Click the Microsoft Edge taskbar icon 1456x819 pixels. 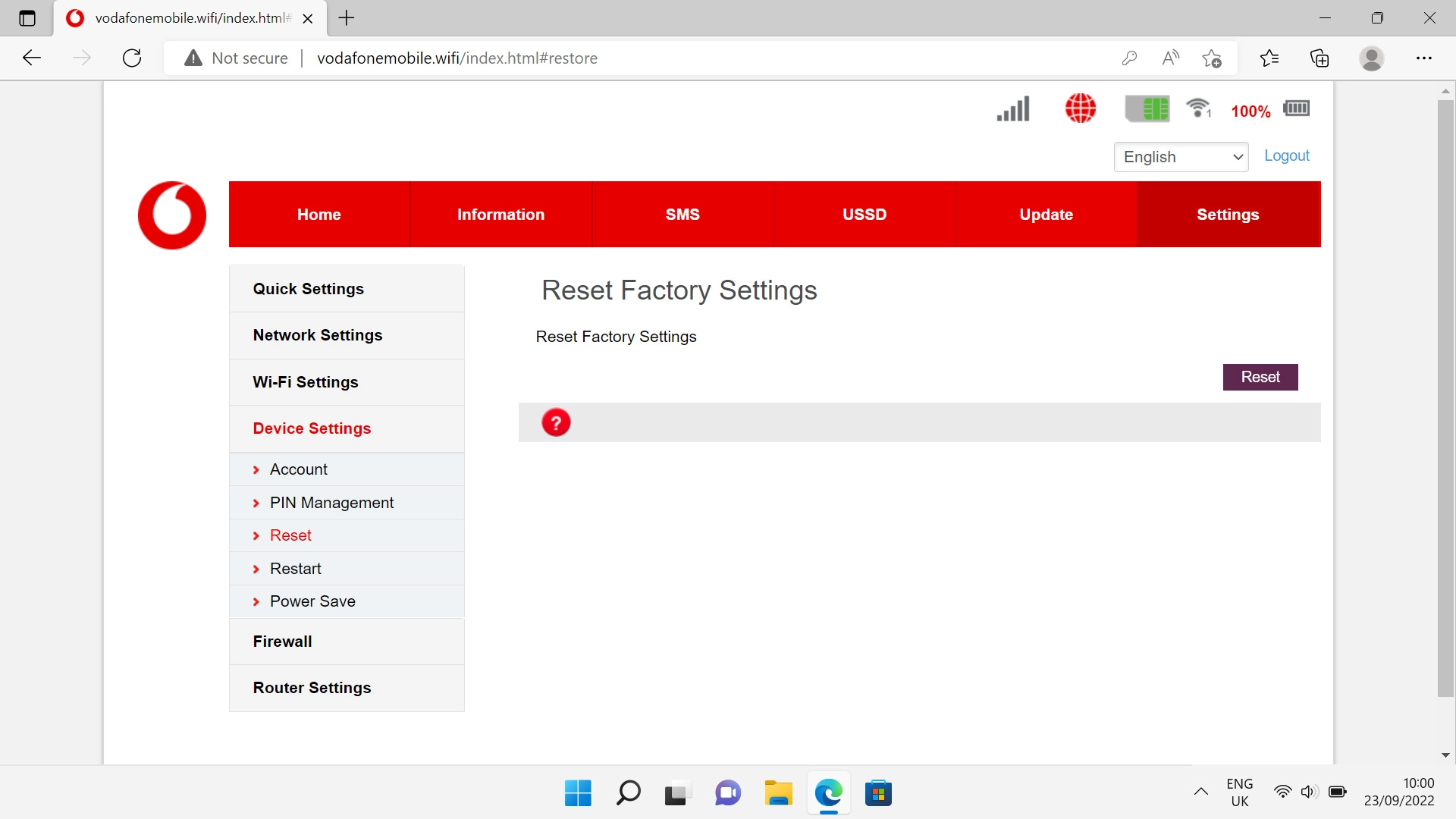click(x=829, y=793)
